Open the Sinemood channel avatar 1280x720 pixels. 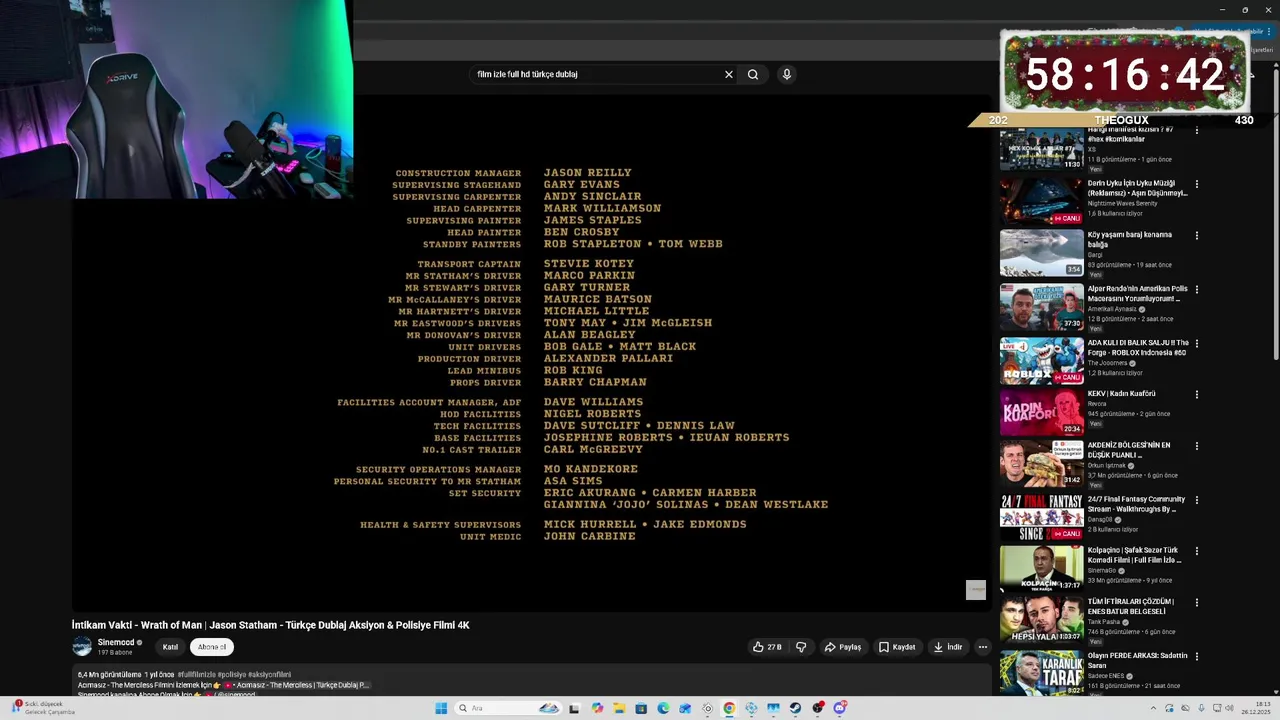coord(82,647)
